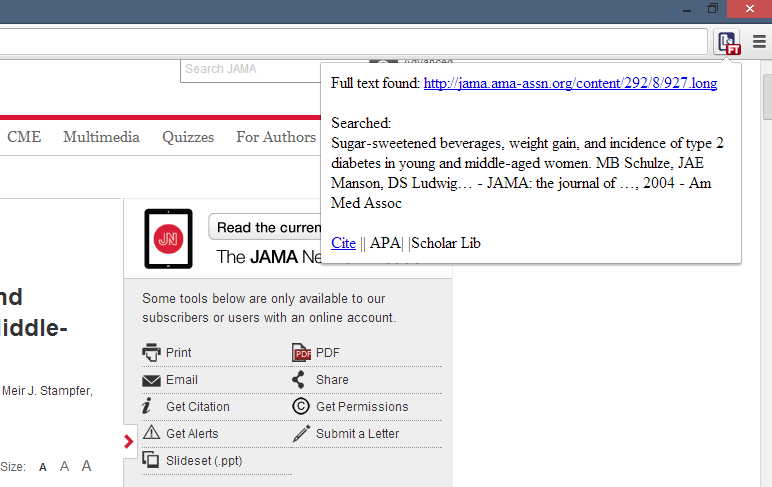Minimize the browser window
The image size is (772, 487).
coord(687,9)
